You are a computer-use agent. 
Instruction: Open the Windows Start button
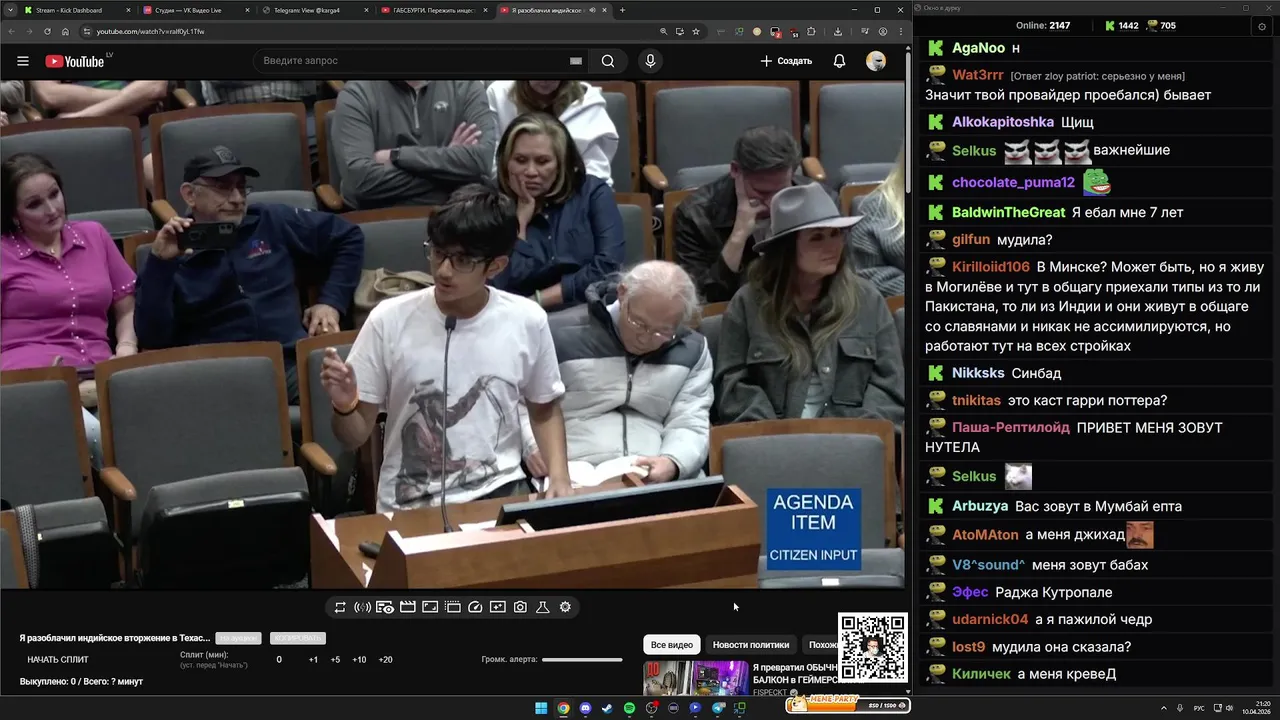point(541,708)
